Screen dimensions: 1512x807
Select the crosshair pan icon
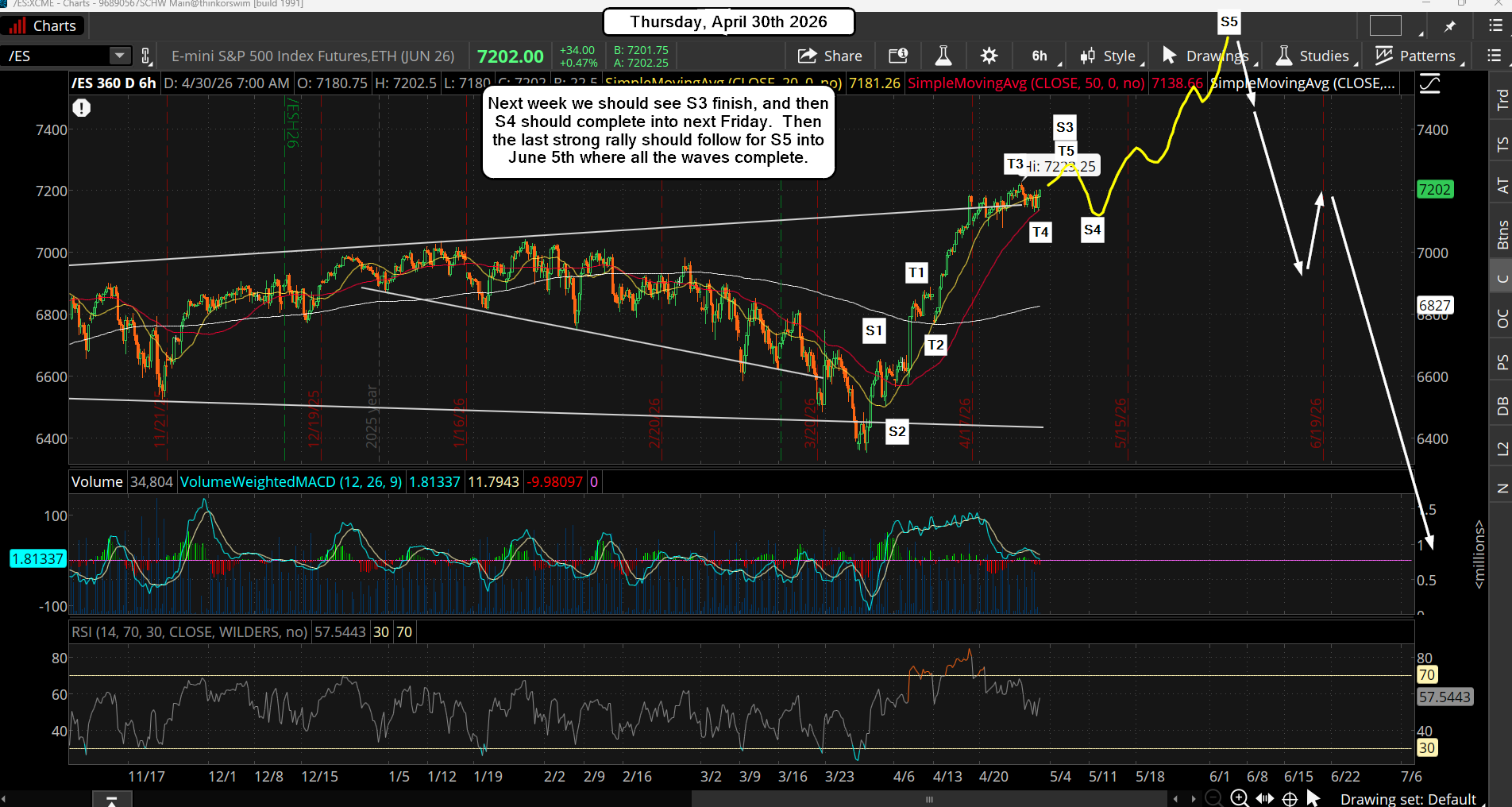(x=1290, y=798)
